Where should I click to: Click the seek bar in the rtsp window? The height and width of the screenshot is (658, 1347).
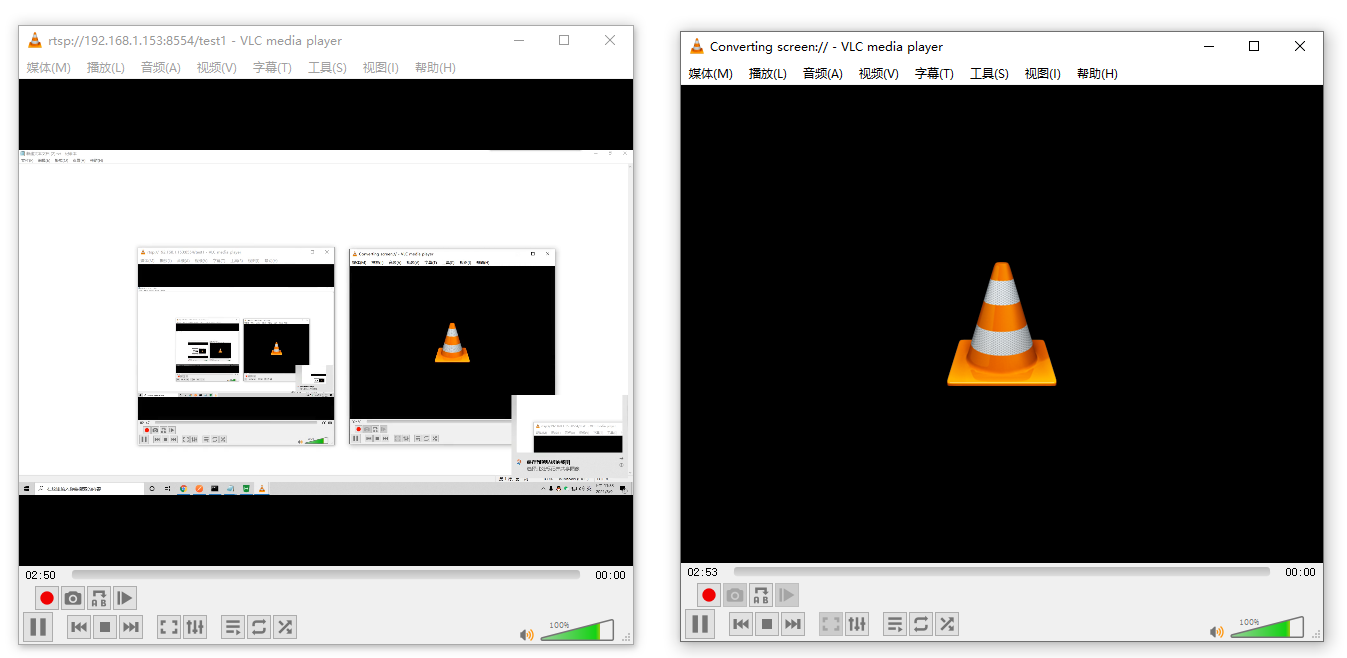[326, 575]
